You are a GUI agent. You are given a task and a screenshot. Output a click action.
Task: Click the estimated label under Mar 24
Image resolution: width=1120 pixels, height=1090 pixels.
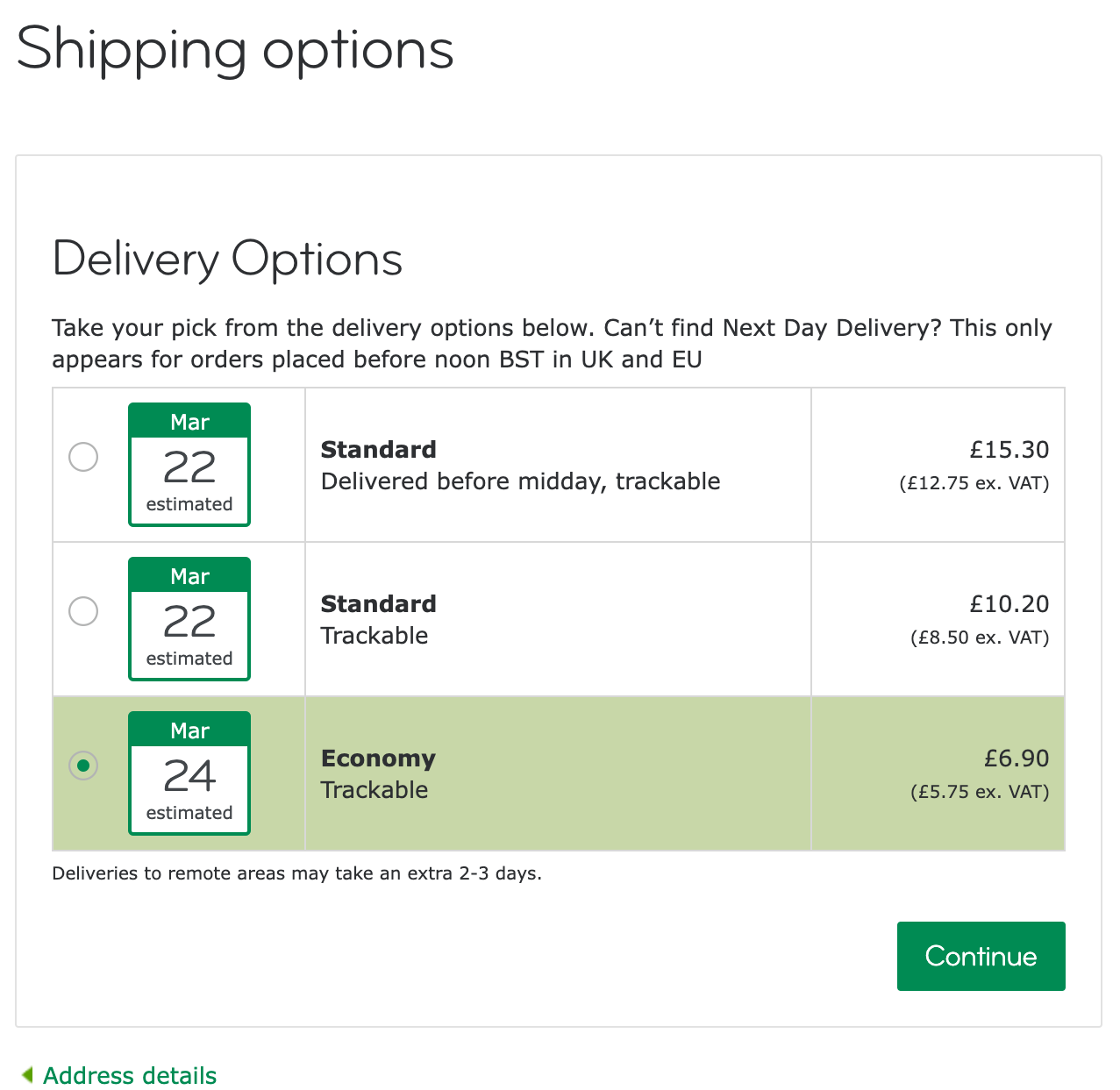(189, 814)
